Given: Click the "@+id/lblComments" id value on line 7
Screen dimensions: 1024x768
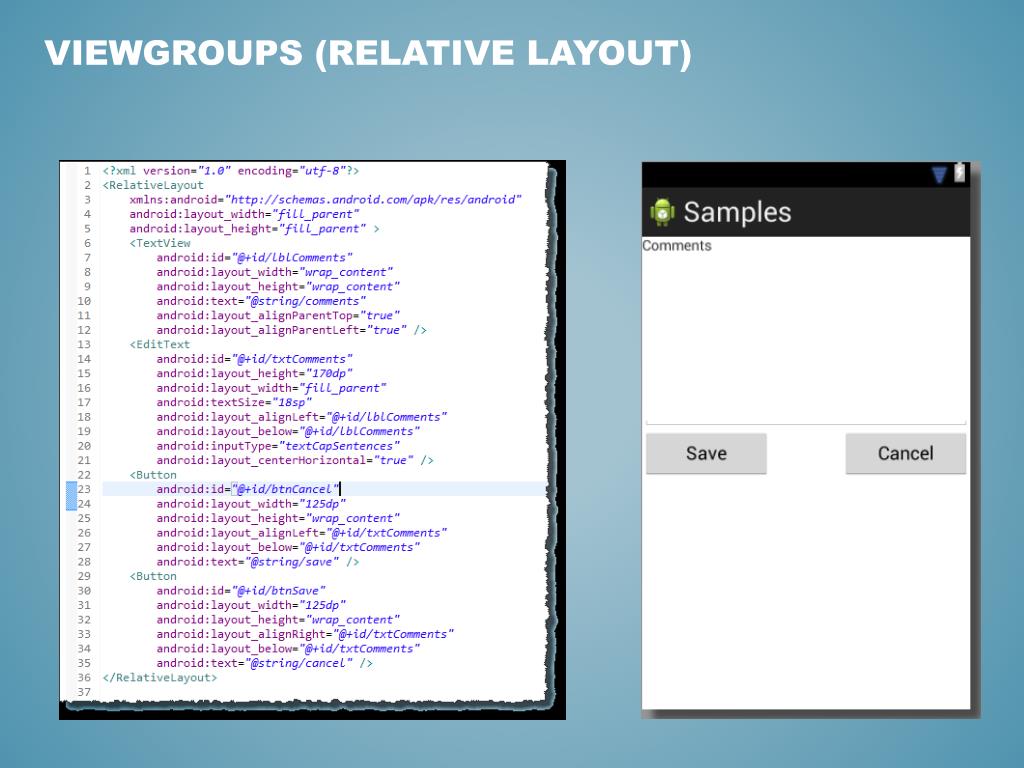Looking at the screenshot, I should pyautogui.click(x=292, y=257).
